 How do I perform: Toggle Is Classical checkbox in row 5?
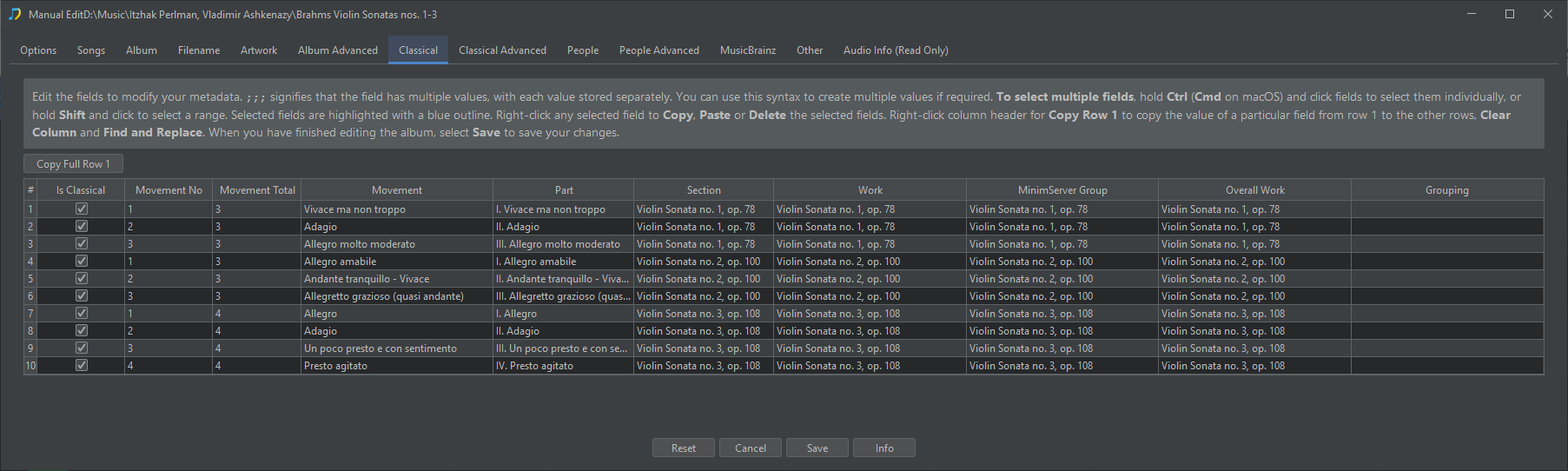82,278
